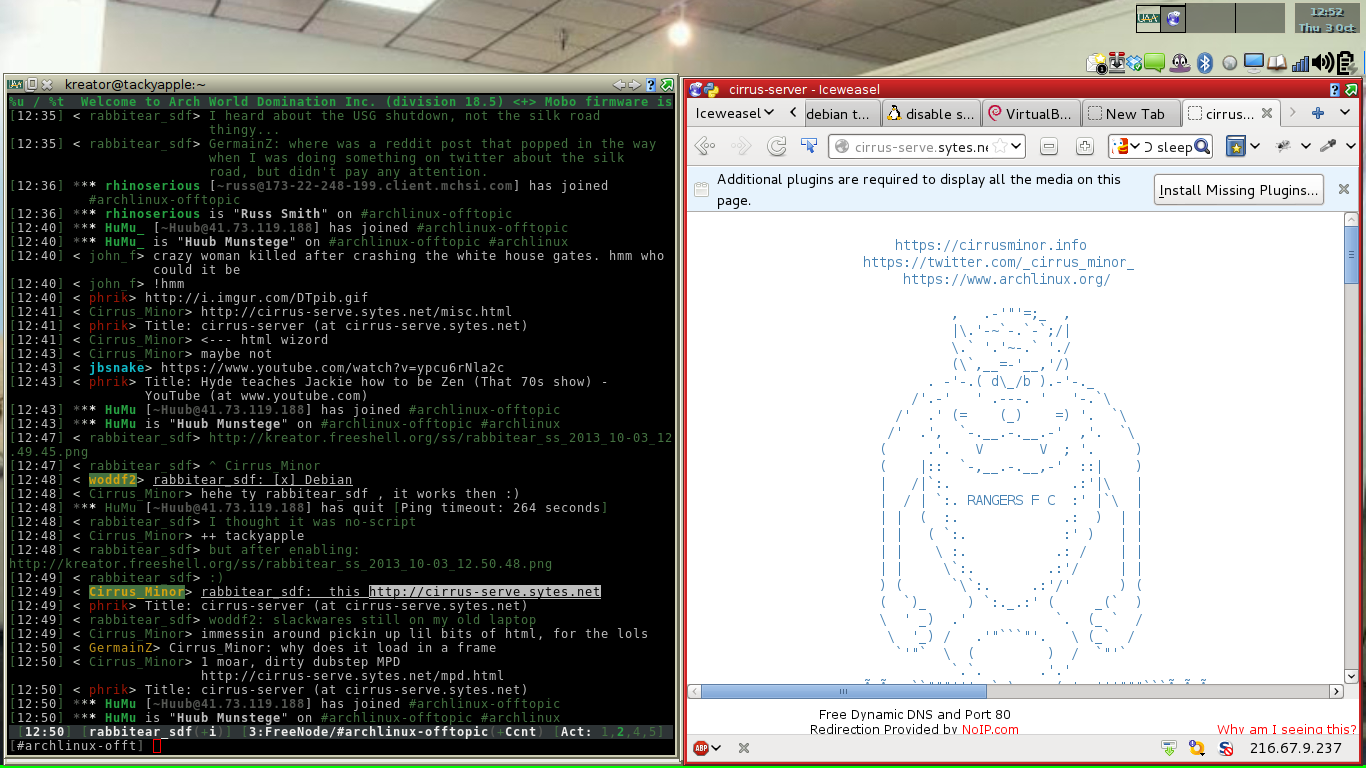This screenshot has height=768, width=1366.
Task: Switch to the first workspace in pager
Action: pyautogui.click(x=1160, y=18)
